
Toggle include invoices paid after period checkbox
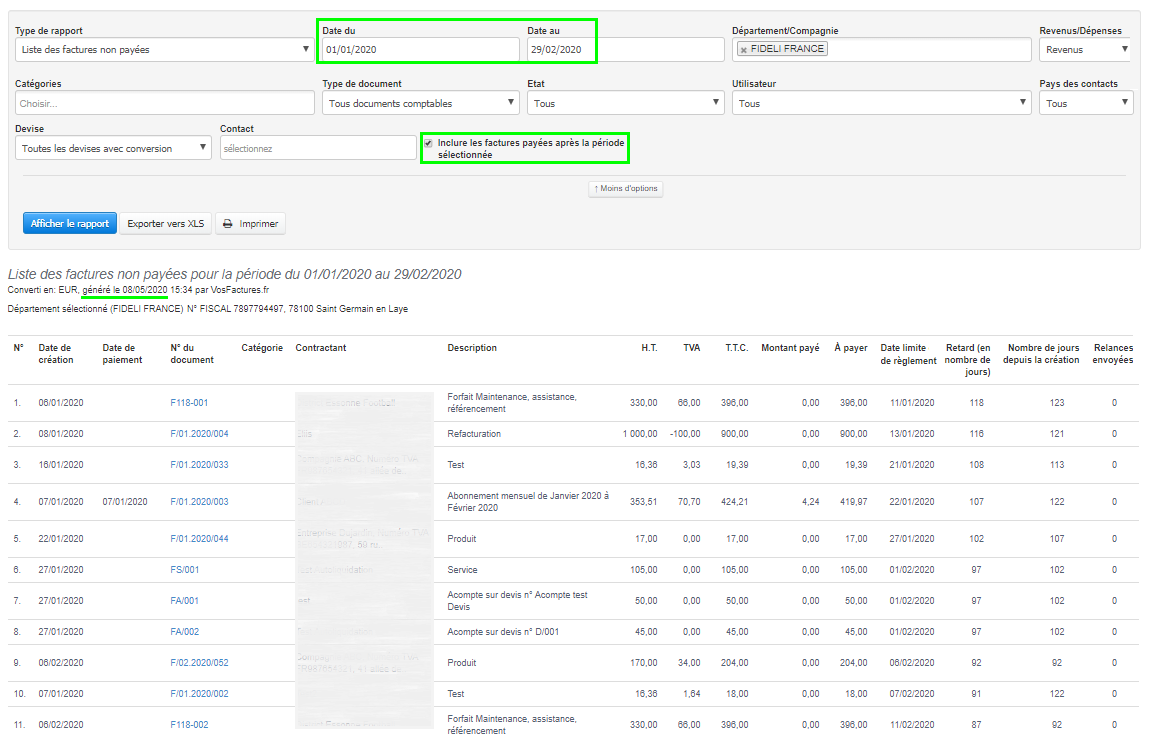tap(429, 143)
